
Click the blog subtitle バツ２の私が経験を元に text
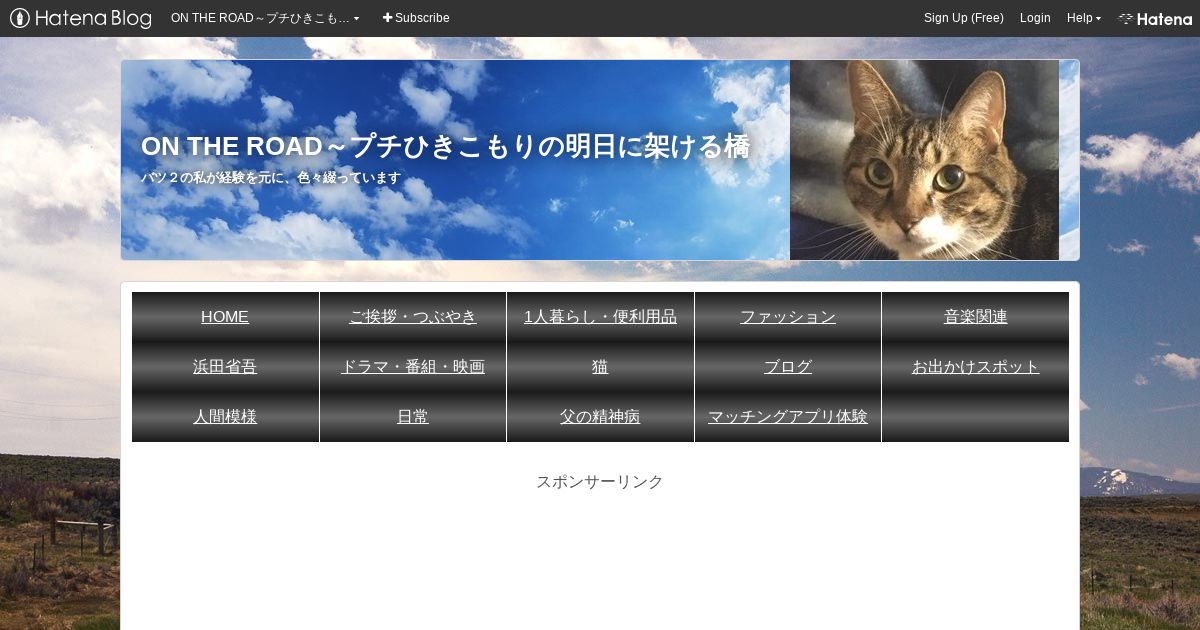pos(271,178)
